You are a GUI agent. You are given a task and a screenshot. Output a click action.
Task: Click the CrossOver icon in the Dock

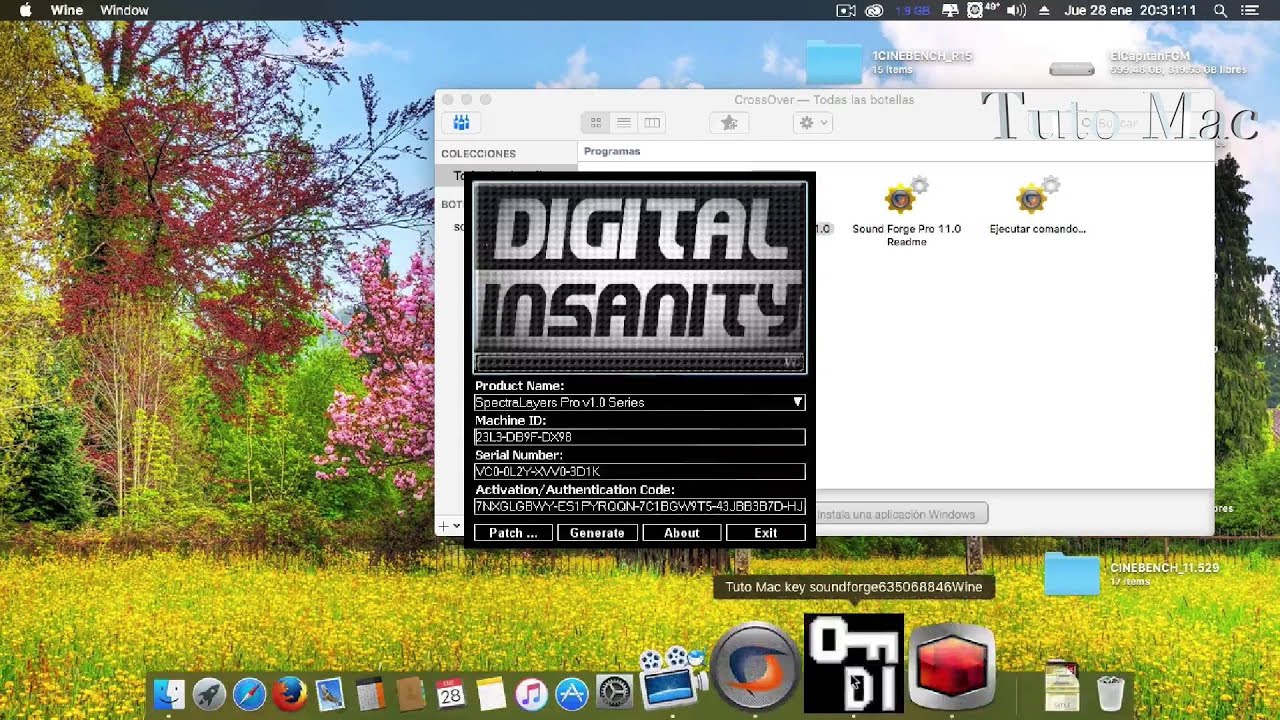(x=756, y=667)
